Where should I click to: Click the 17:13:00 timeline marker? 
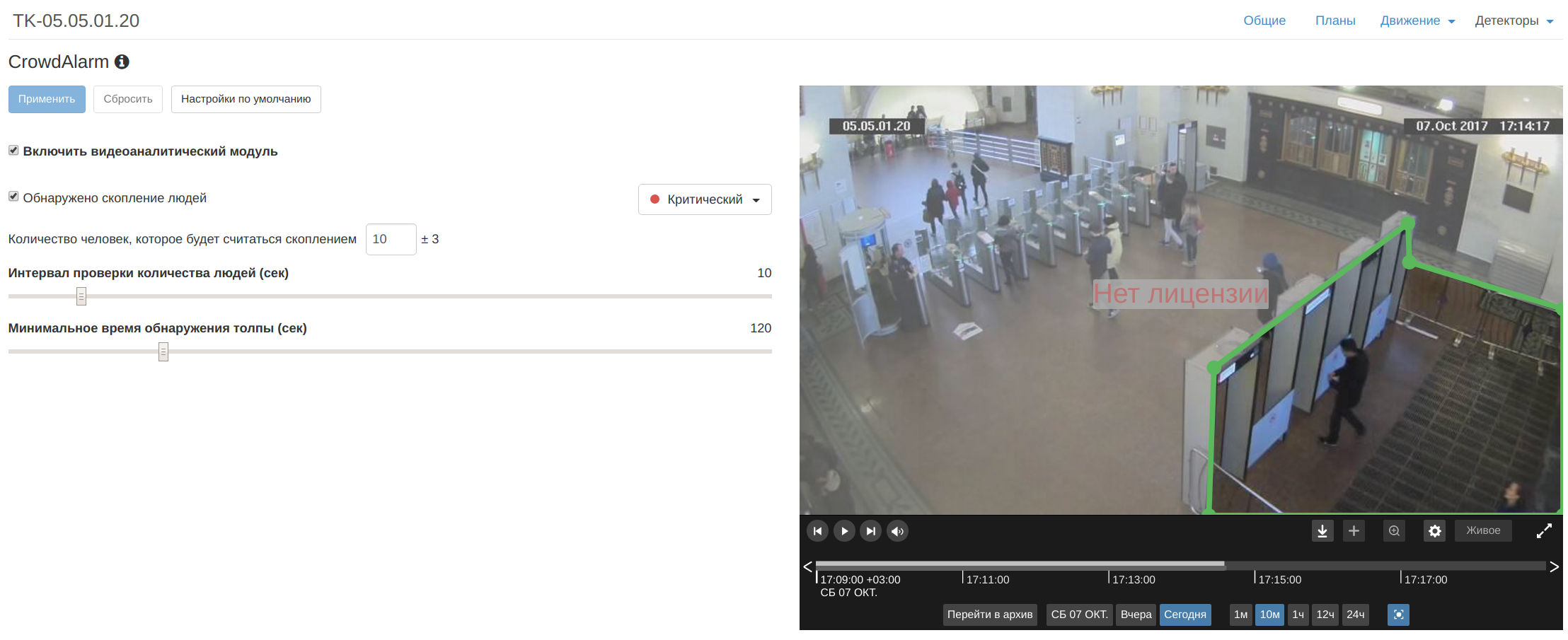(1133, 579)
